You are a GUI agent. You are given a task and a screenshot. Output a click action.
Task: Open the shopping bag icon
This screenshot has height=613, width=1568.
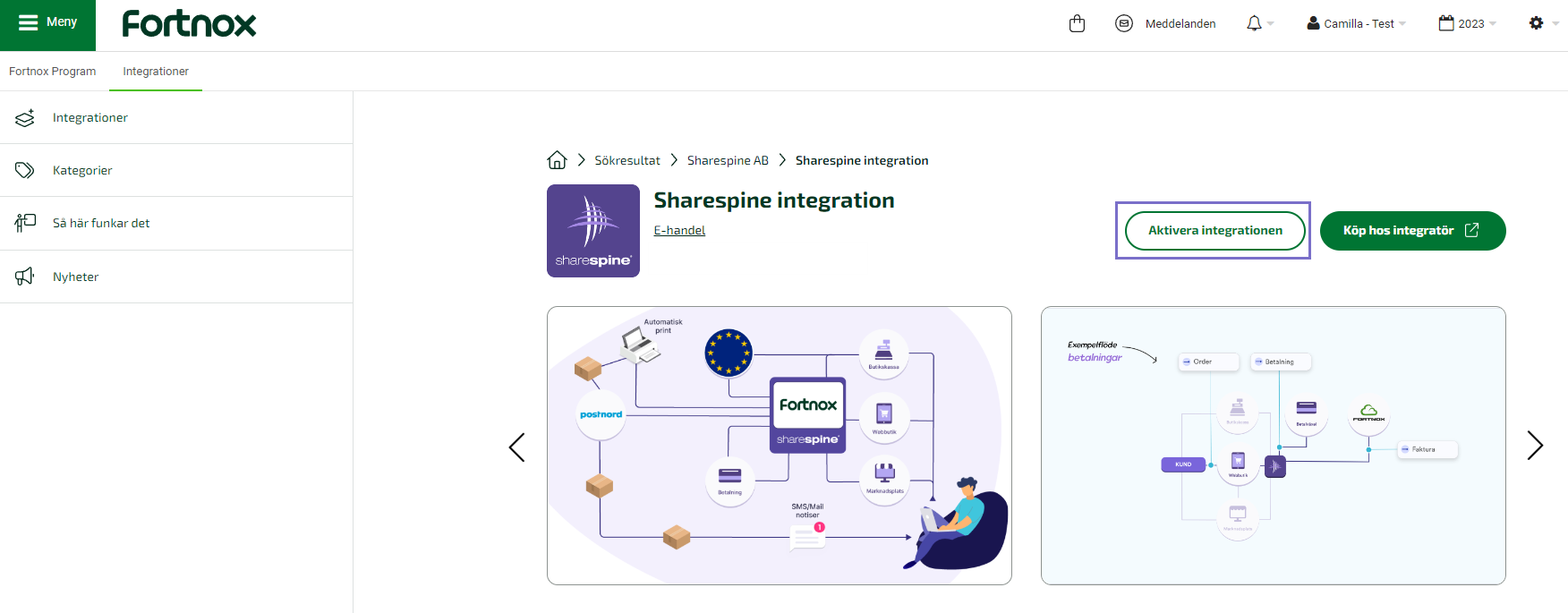pyautogui.click(x=1077, y=23)
